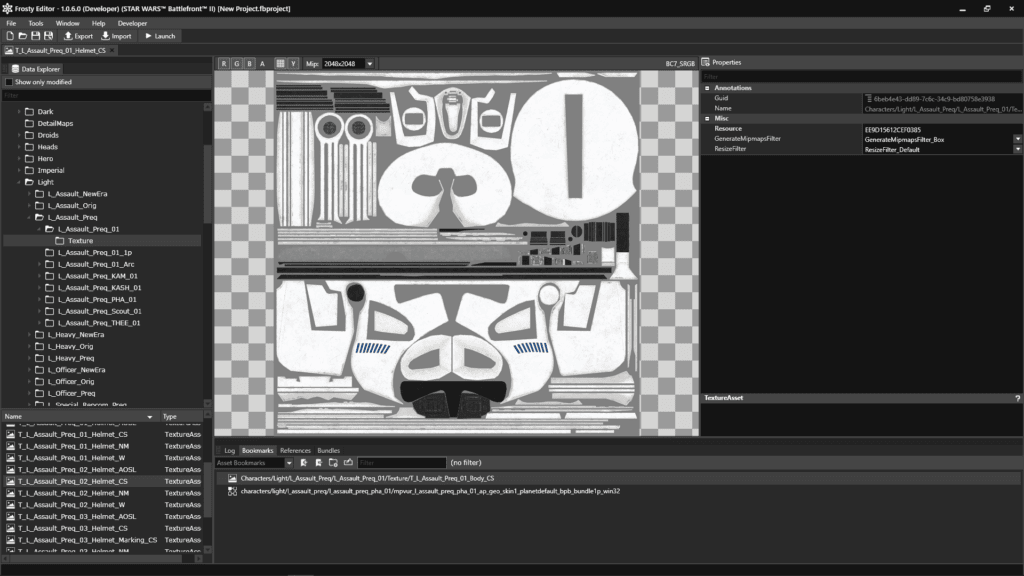Click the bookmark folder icon in Bookmarks toolbar
1024x576 pixels.
[333, 462]
